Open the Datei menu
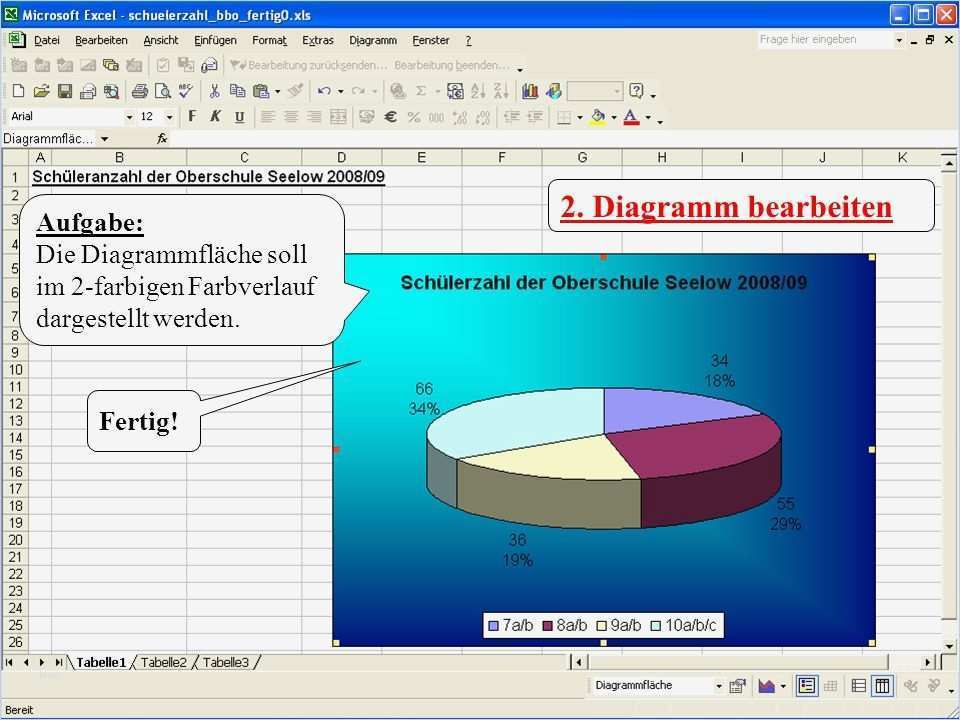Image resolution: width=960 pixels, height=720 pixels. click(47, 40)
